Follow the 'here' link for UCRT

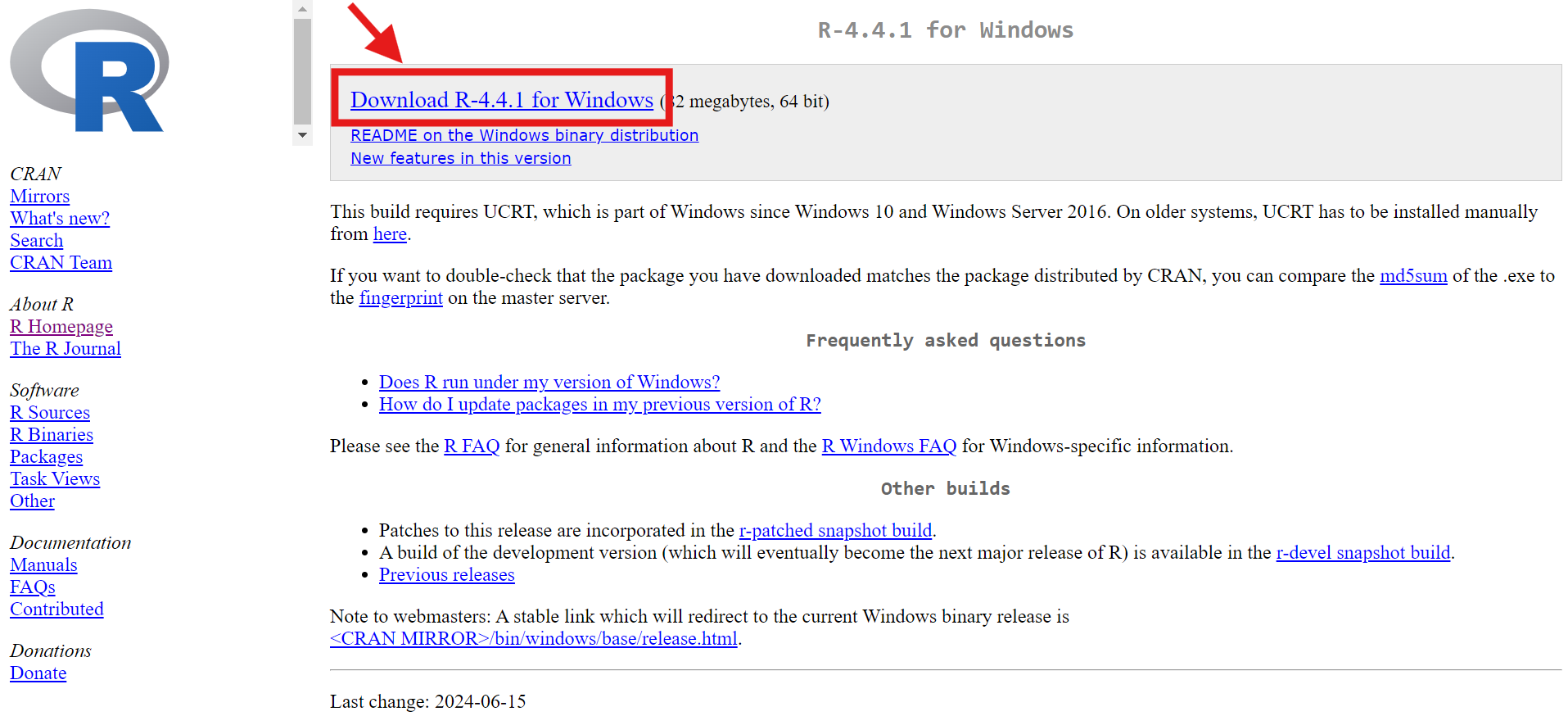coord(390,234)
